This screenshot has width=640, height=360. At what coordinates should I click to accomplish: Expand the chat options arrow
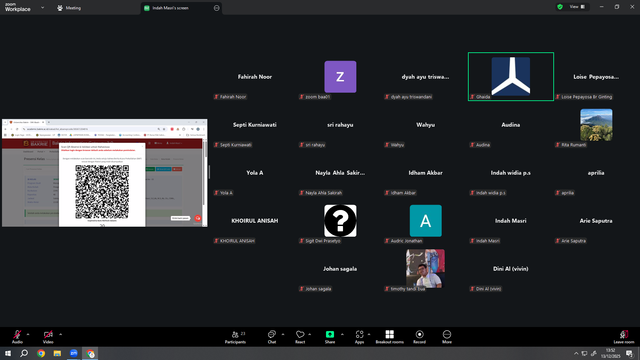[283, 334]
